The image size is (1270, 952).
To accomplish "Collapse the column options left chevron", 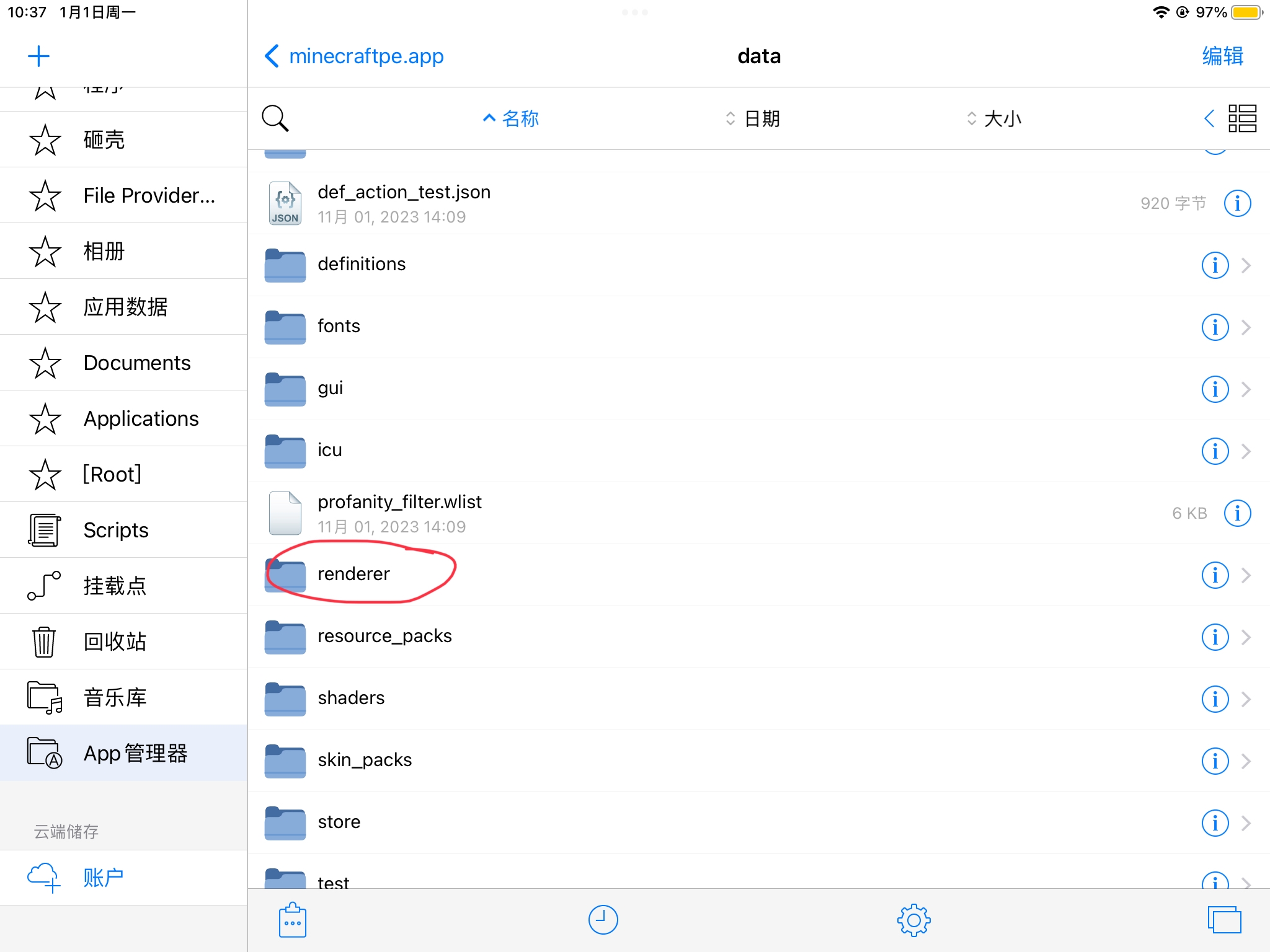I will pyautogui.click(x=1209, y=118).
